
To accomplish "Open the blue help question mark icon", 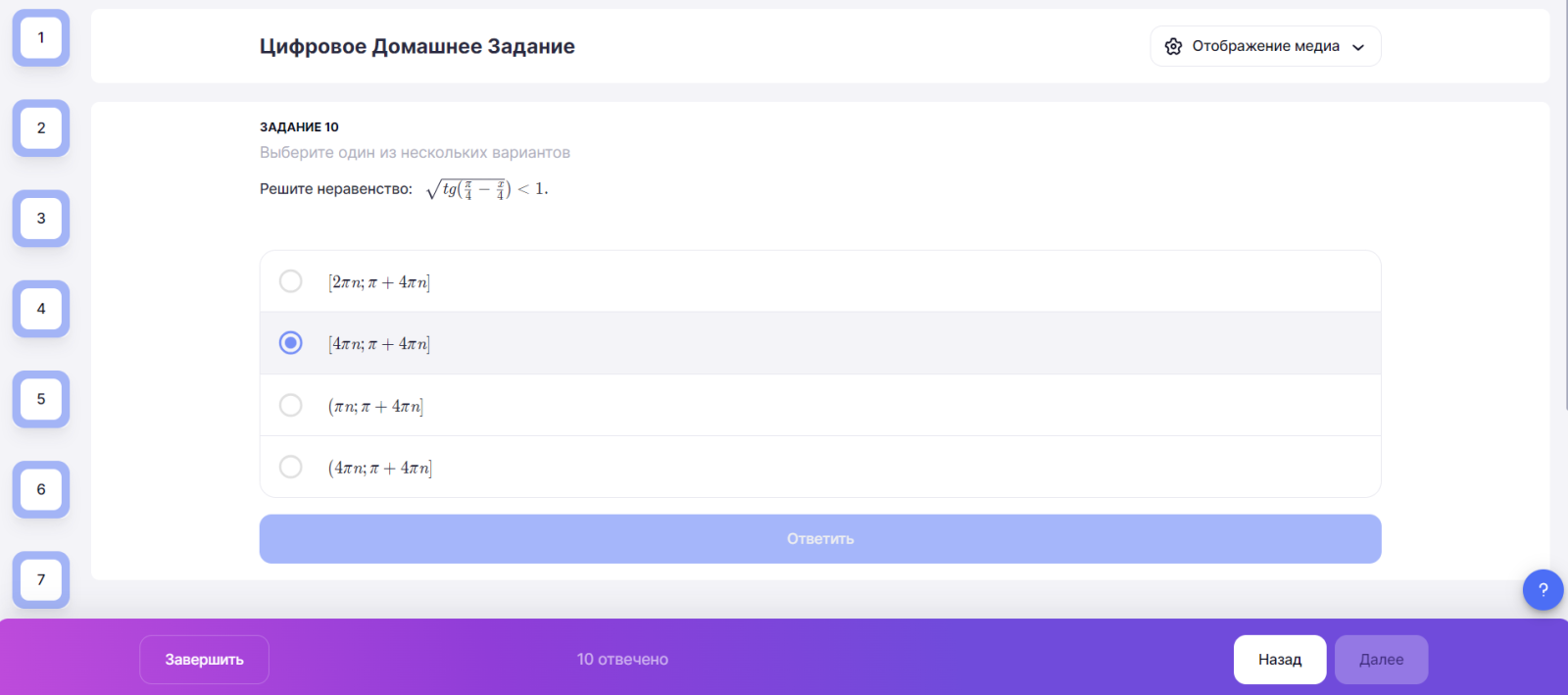I will 1543,590.
